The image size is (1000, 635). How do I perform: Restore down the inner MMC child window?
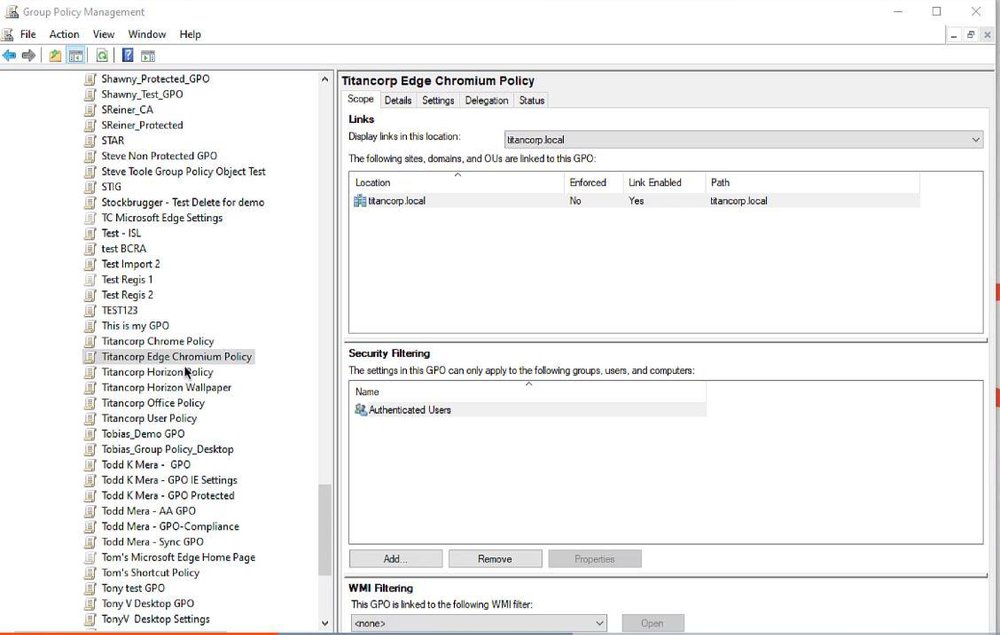point(970,35)
